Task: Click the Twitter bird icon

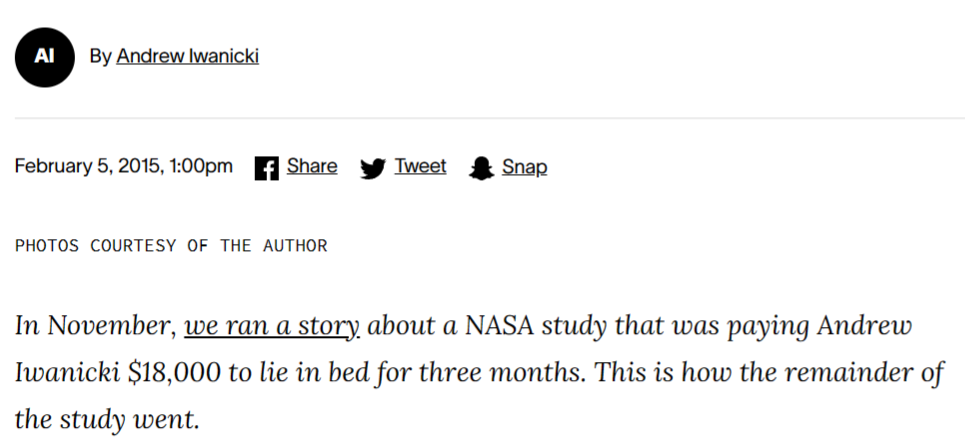Action: (x=373, y=168)
